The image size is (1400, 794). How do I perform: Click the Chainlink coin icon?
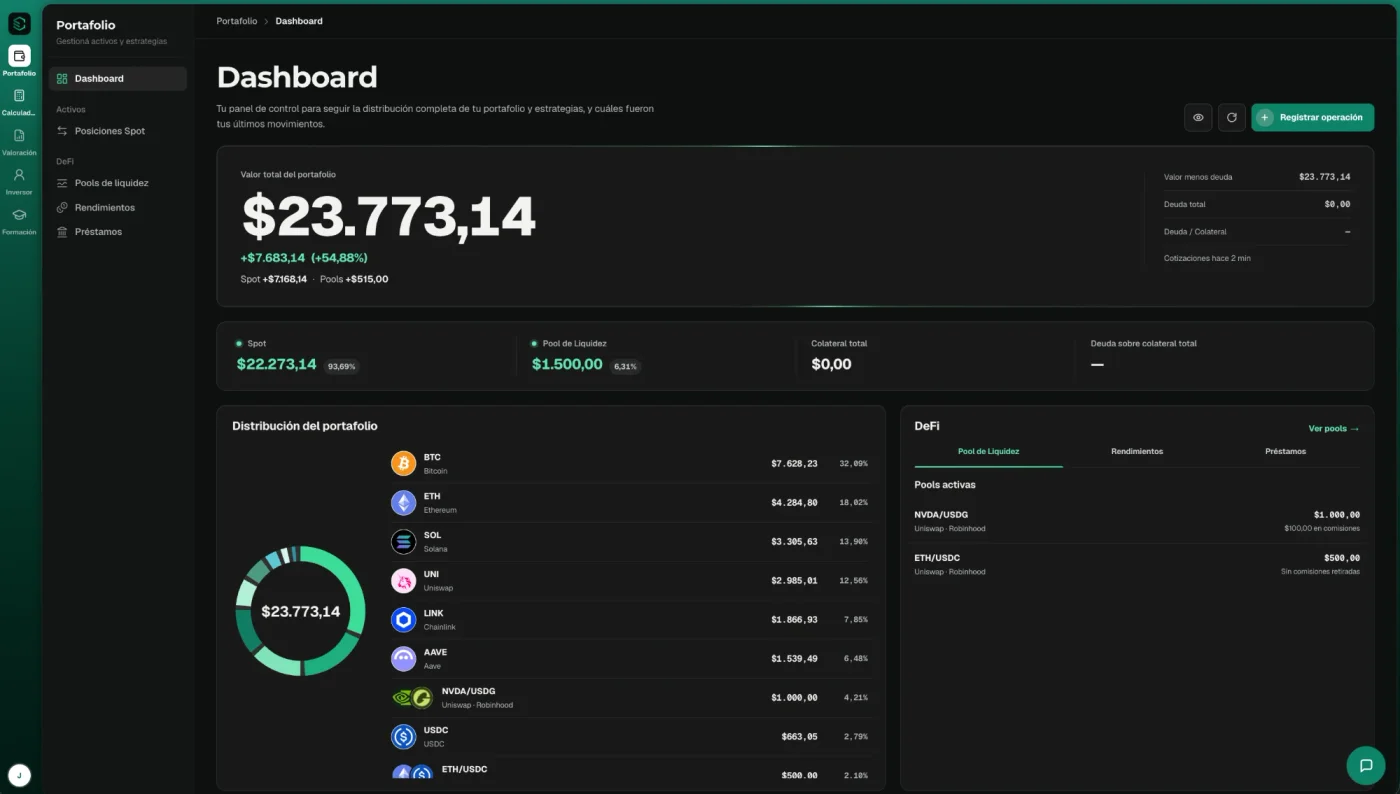(x=403, y=620)
